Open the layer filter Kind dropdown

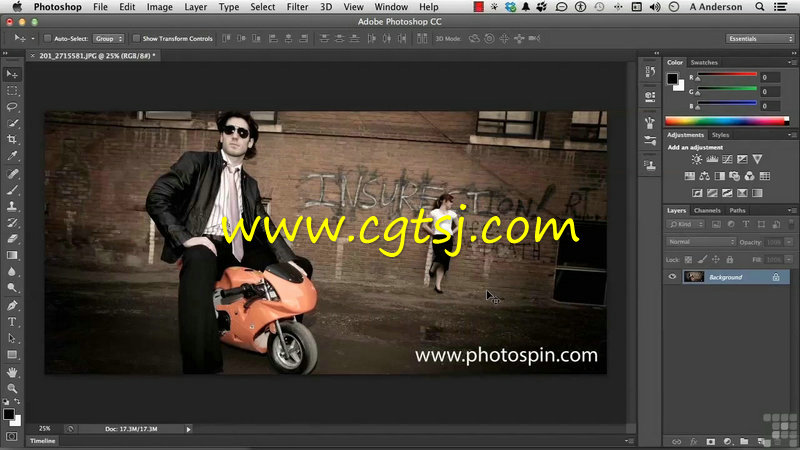coord(685,224)
